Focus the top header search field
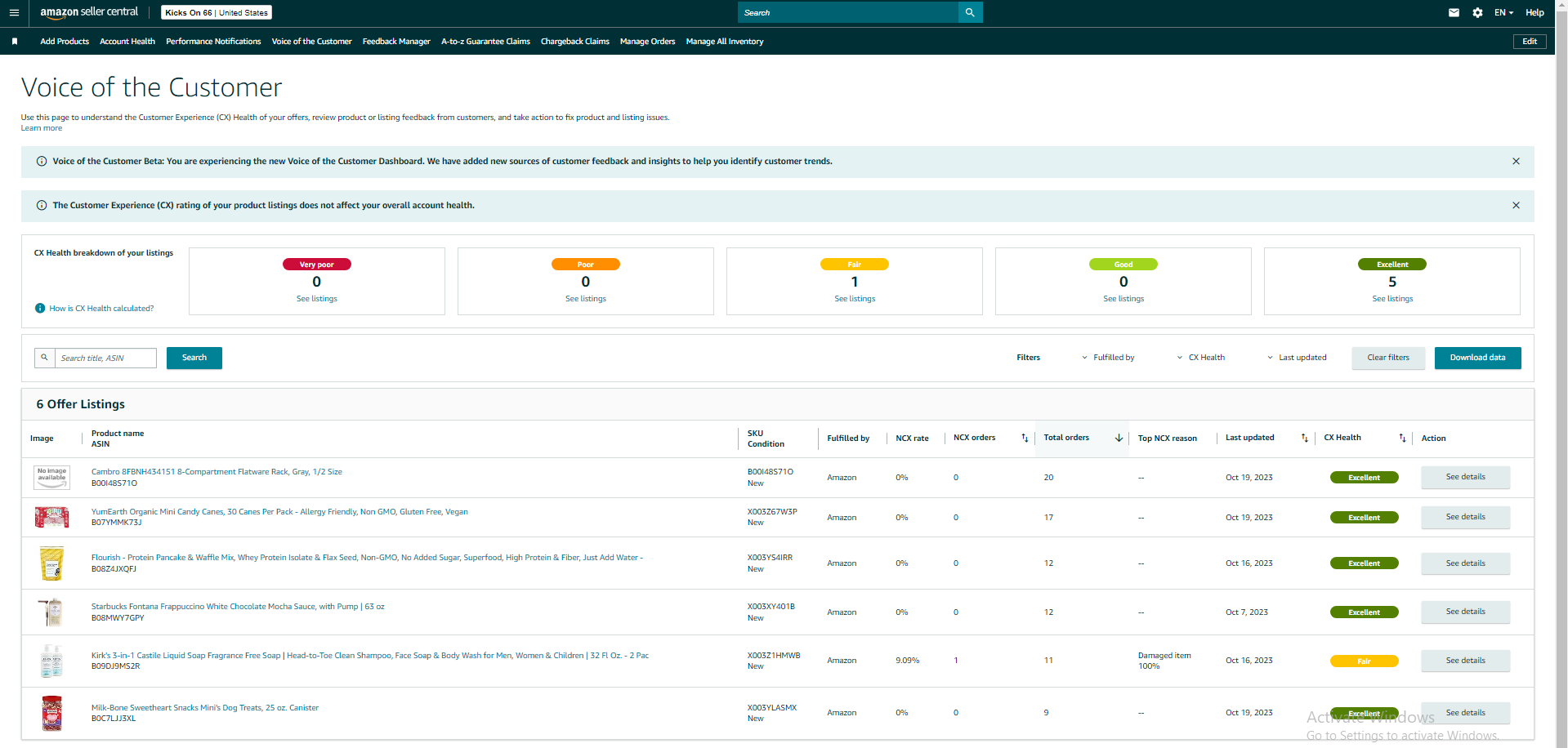 pos(848,12)
